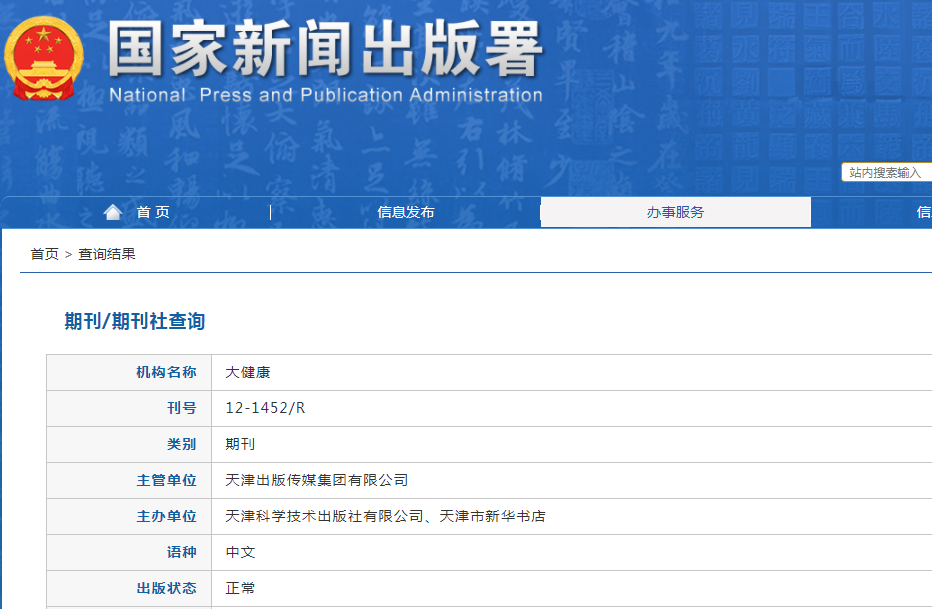Open the 信息发布 navigation menu
The height and width of the screenshot is (609, 932).
(x=405, y=212)
